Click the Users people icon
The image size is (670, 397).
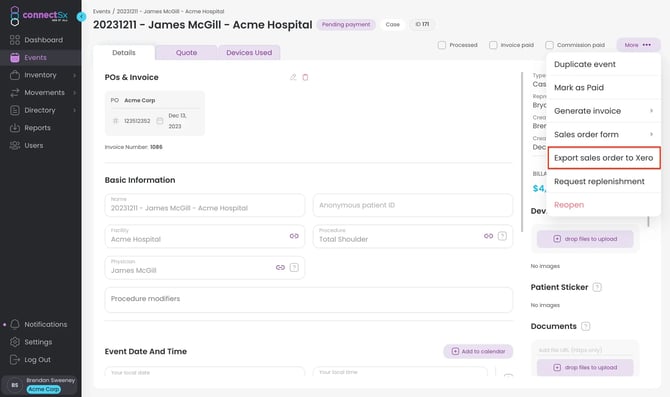click(15, 145)
